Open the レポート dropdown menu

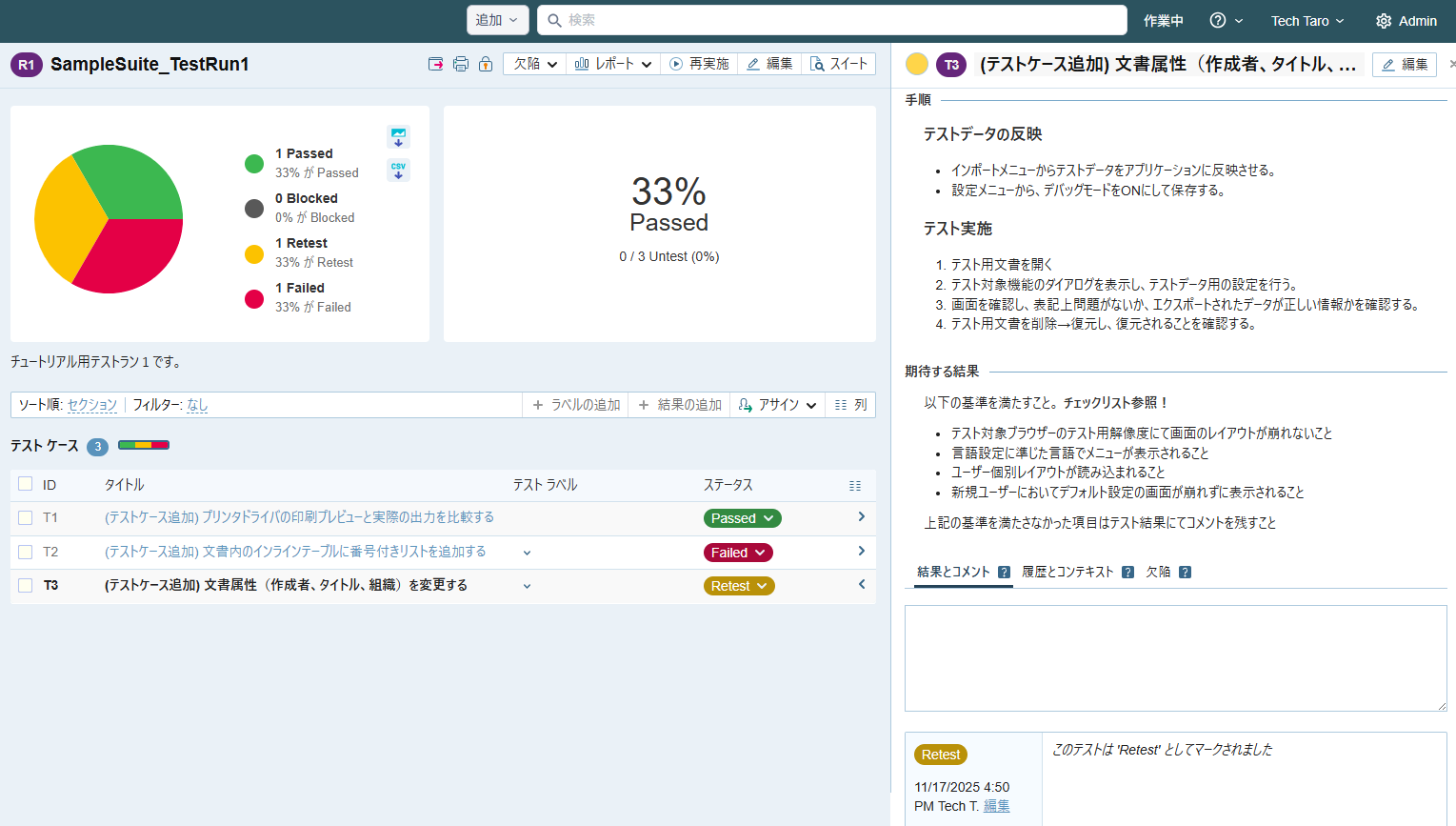[x=613, y=64]
